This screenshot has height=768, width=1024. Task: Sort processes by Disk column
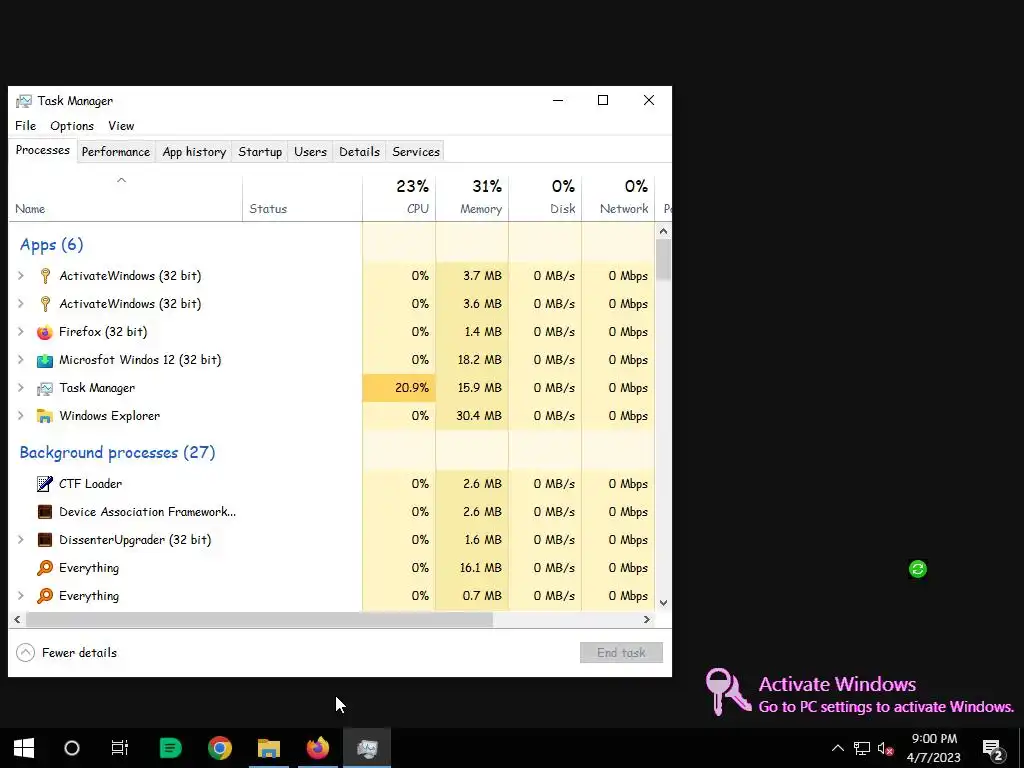(x=545, y=199)
